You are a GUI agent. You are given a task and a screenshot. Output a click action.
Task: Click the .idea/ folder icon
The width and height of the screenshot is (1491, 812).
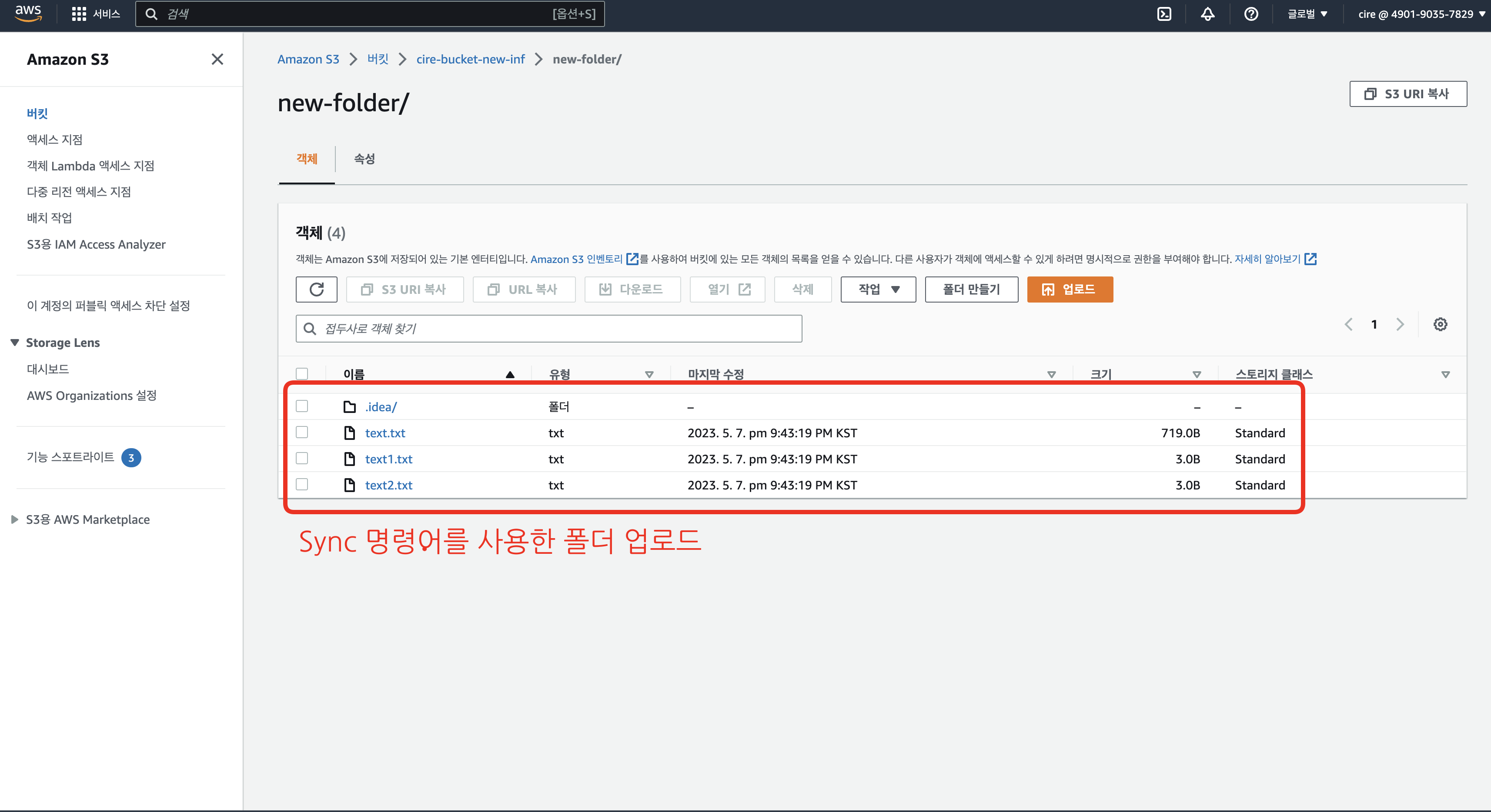350,406
